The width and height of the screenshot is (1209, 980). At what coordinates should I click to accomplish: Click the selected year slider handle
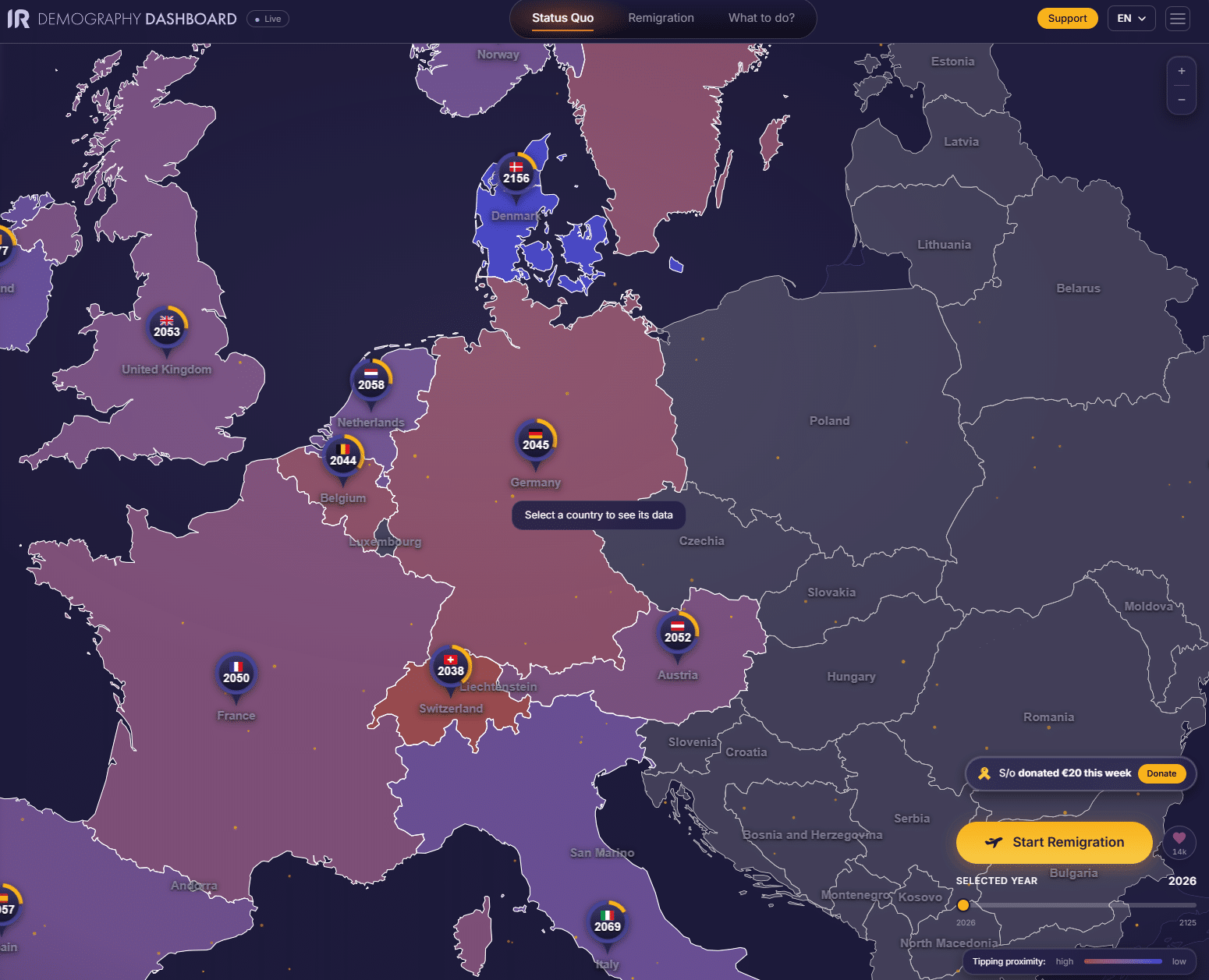pos(963,905)
